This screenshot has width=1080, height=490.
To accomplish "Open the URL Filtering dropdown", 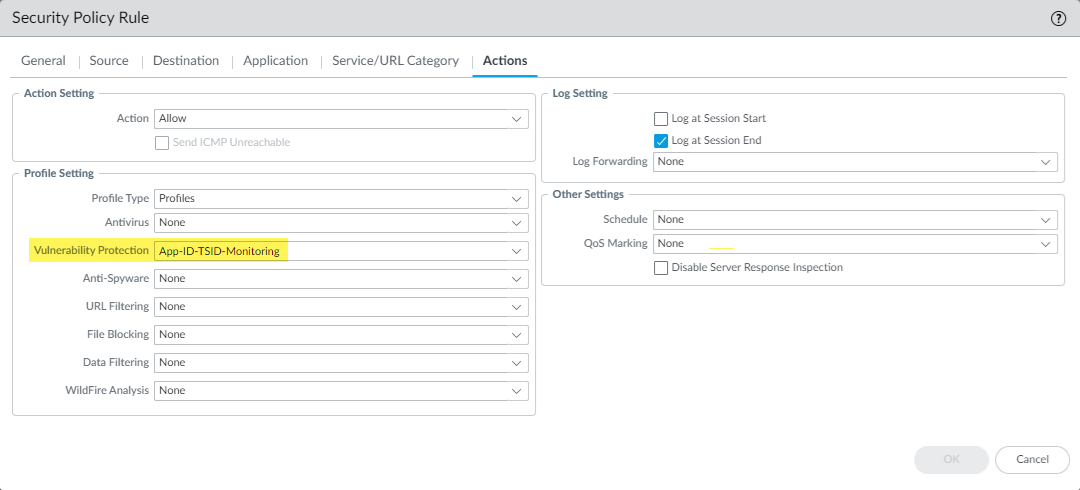I will (x=341, y=307).
